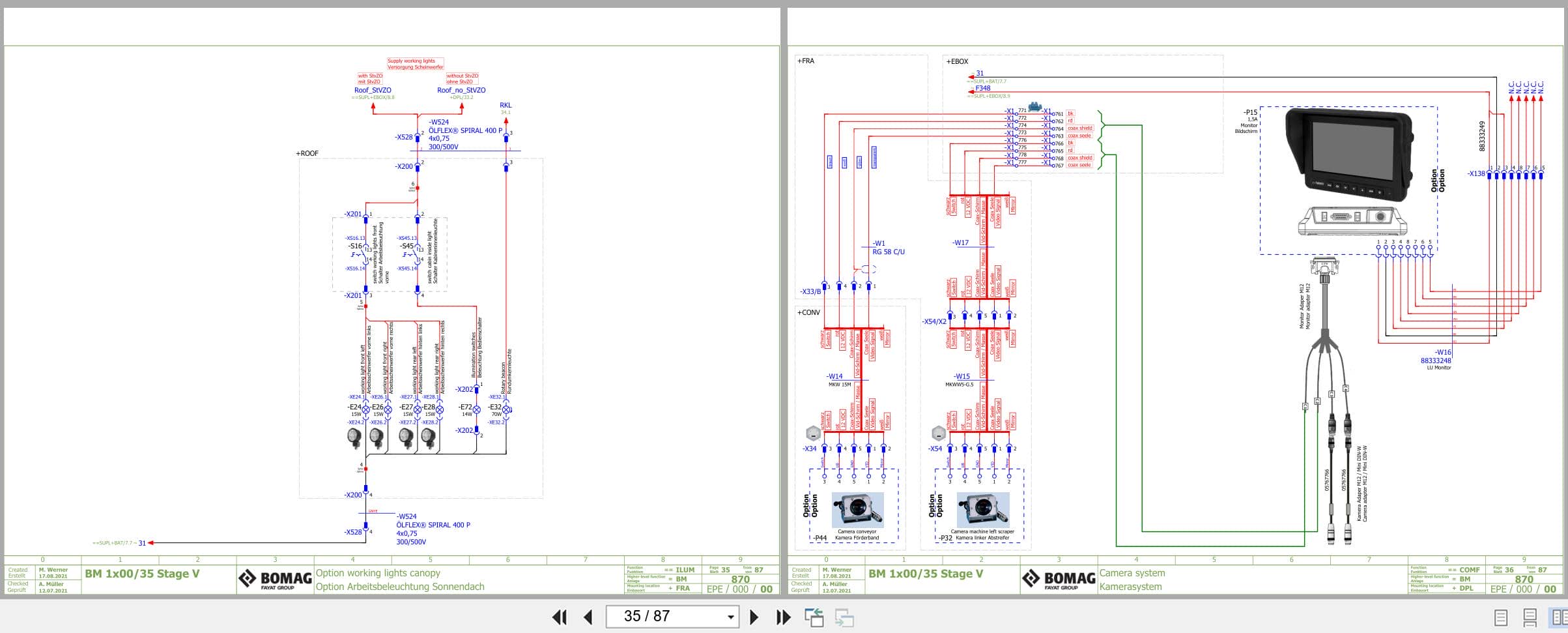Go to the previous page
Image resolution: width=1568 pixels, height=633 pixels.
[588, 617]
